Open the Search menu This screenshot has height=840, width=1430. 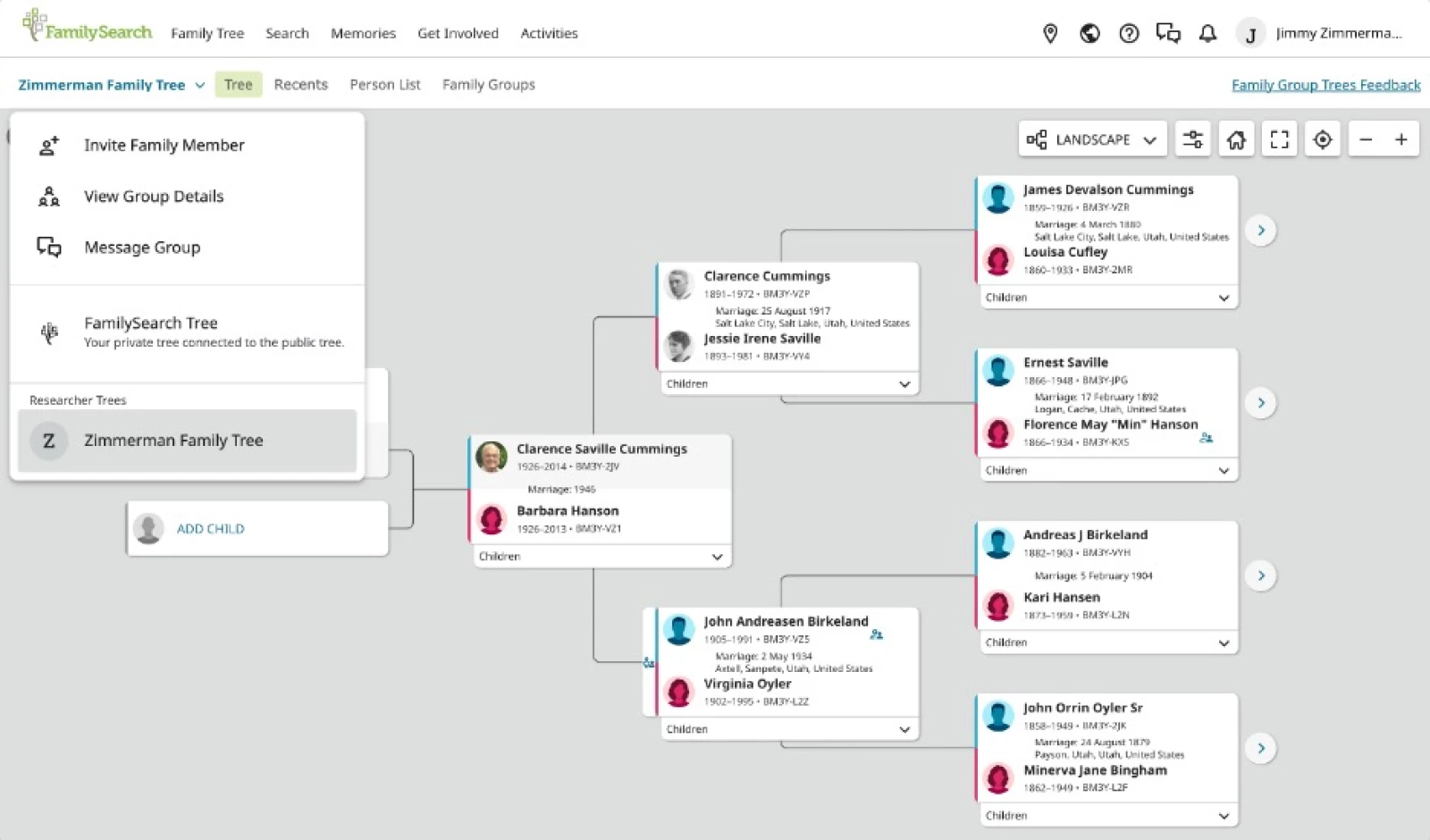pyautogui.click(x=287, y=34)
